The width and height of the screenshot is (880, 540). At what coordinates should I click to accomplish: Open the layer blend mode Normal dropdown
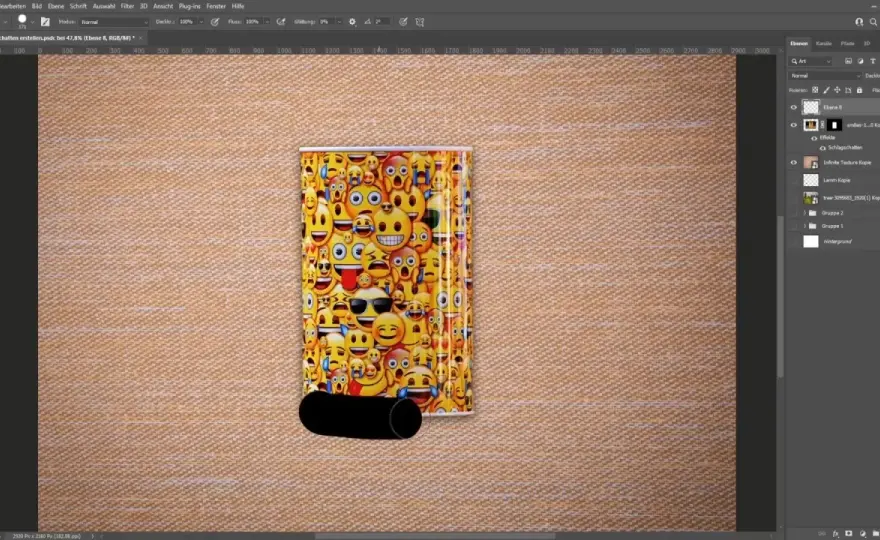tap(824, 75)
